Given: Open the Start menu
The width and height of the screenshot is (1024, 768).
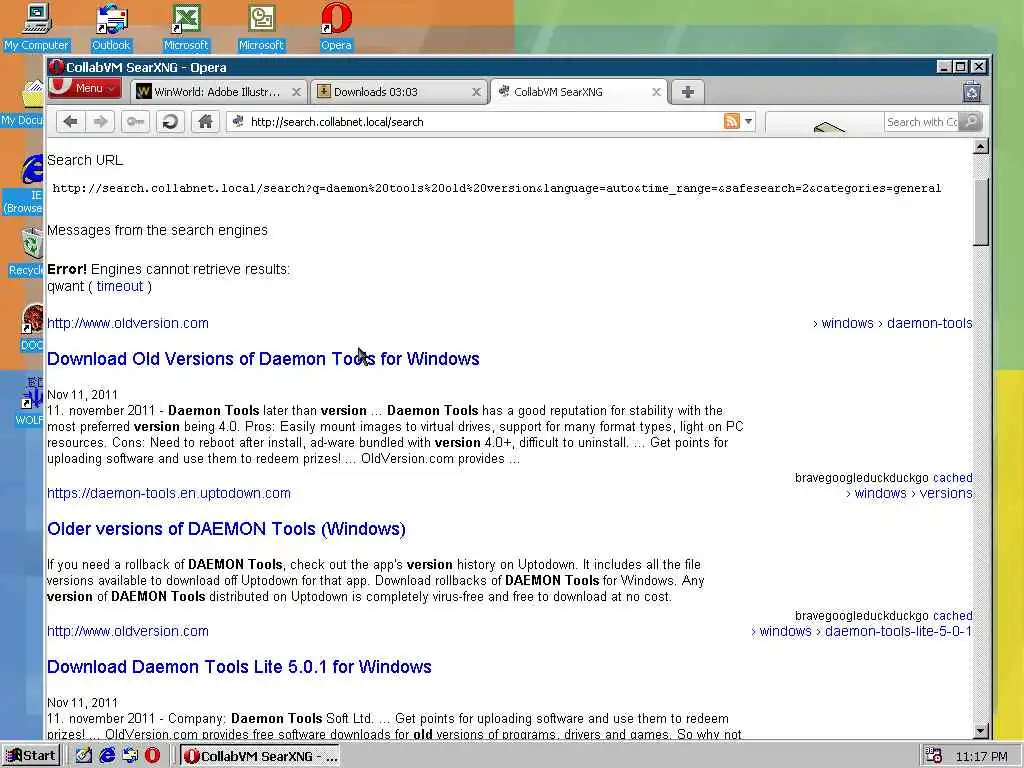Looking at the screenshot, I should (31, 756).
